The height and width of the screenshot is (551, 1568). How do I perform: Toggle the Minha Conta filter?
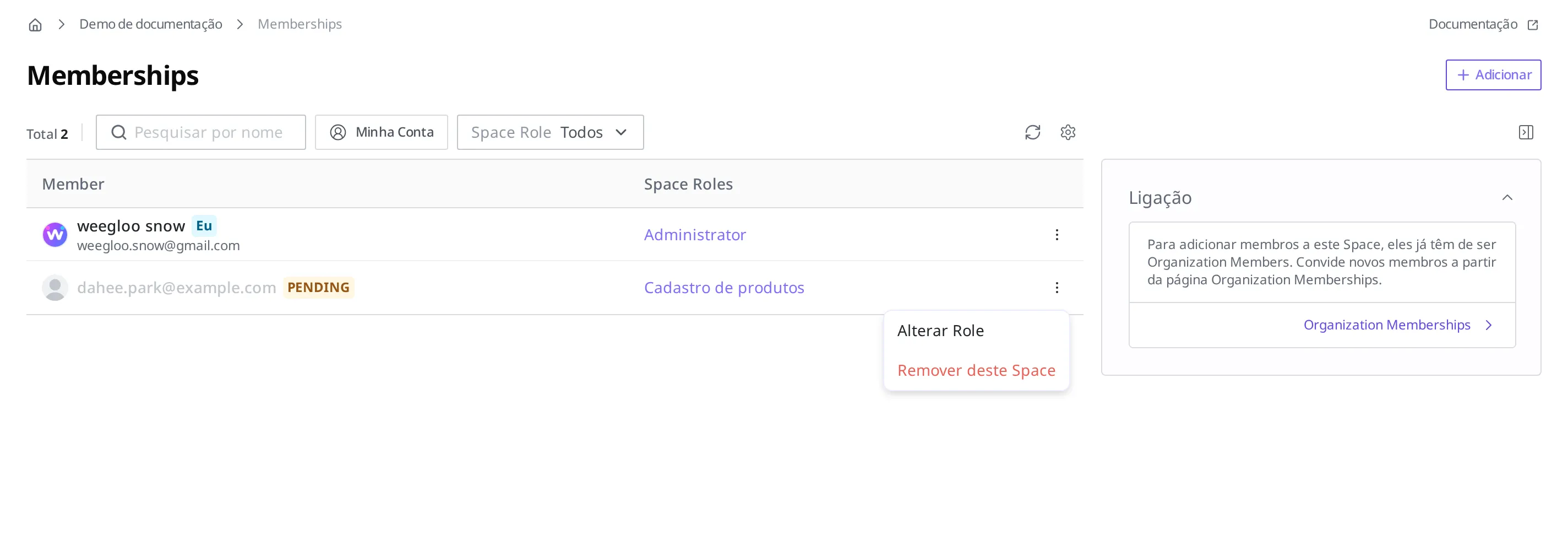coord(381,132)
